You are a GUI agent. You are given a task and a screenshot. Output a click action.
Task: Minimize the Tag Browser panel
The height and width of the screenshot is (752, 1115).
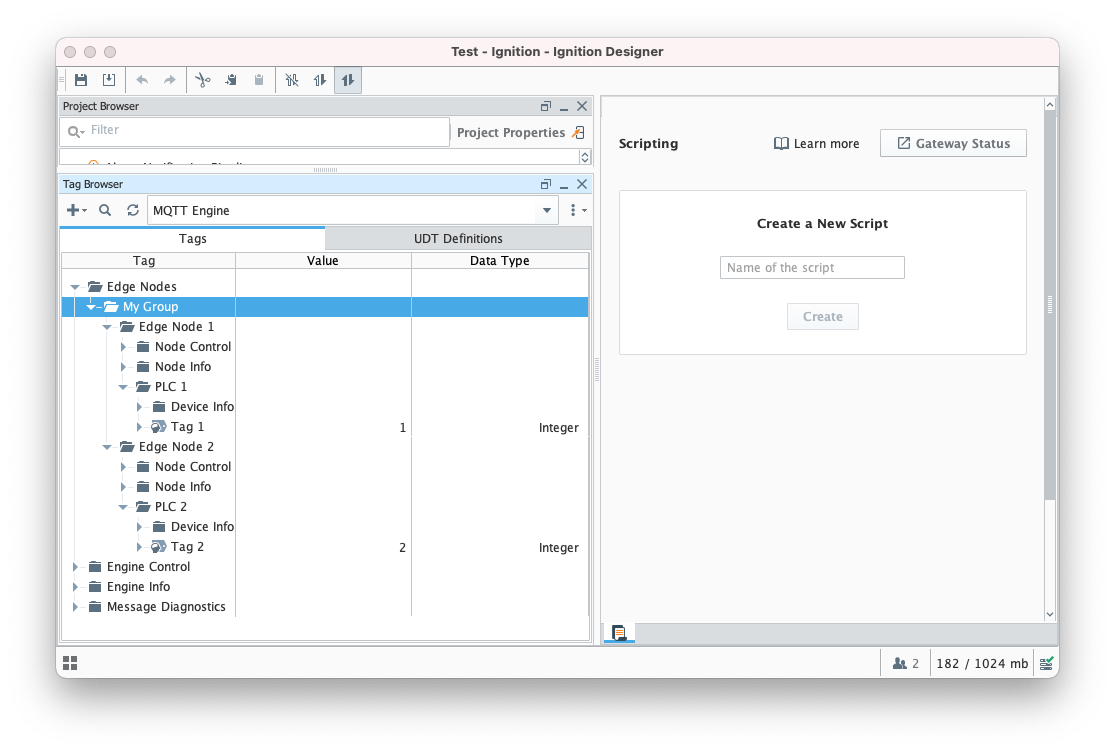click(564, 185)
